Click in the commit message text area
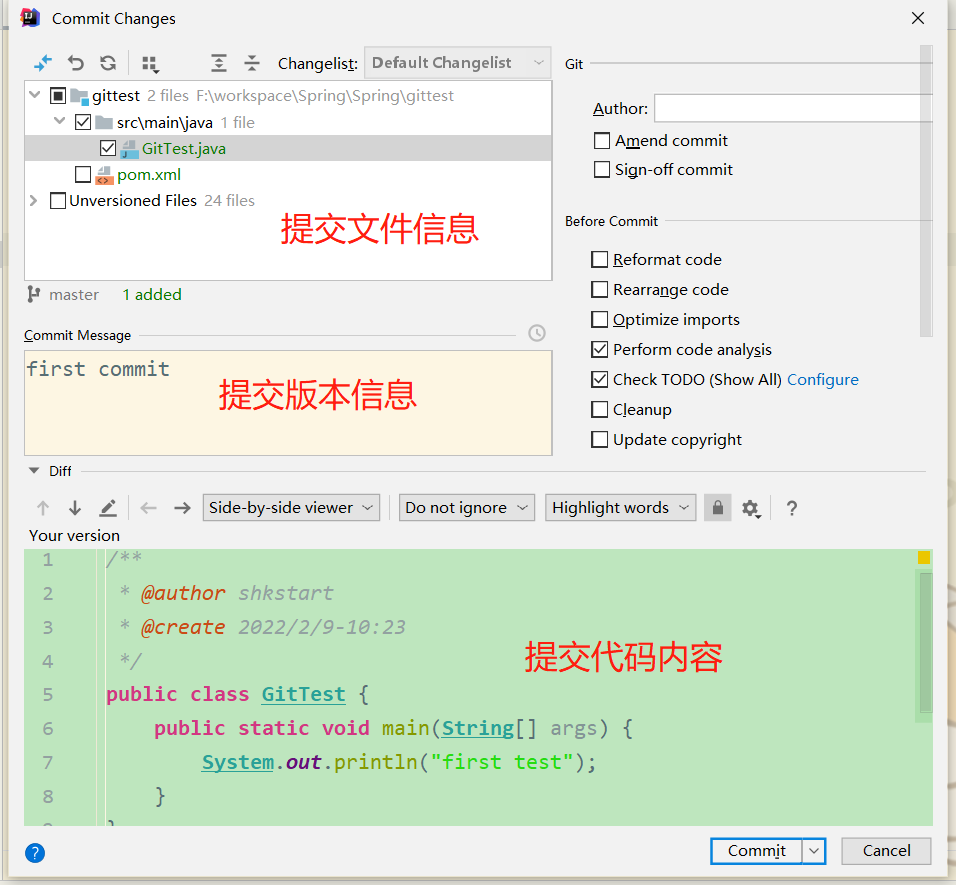Viewport: 956px width, 885px height. (x=288, y=403)
